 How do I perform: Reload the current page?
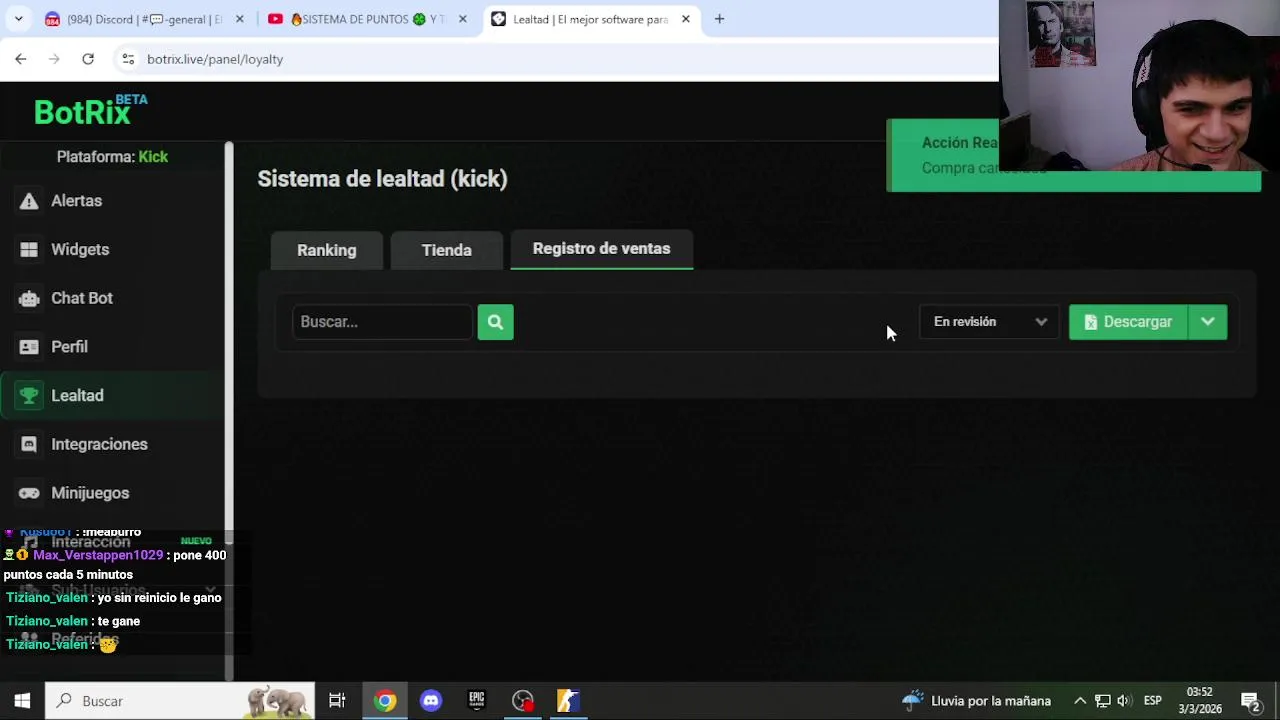[88, 59]
